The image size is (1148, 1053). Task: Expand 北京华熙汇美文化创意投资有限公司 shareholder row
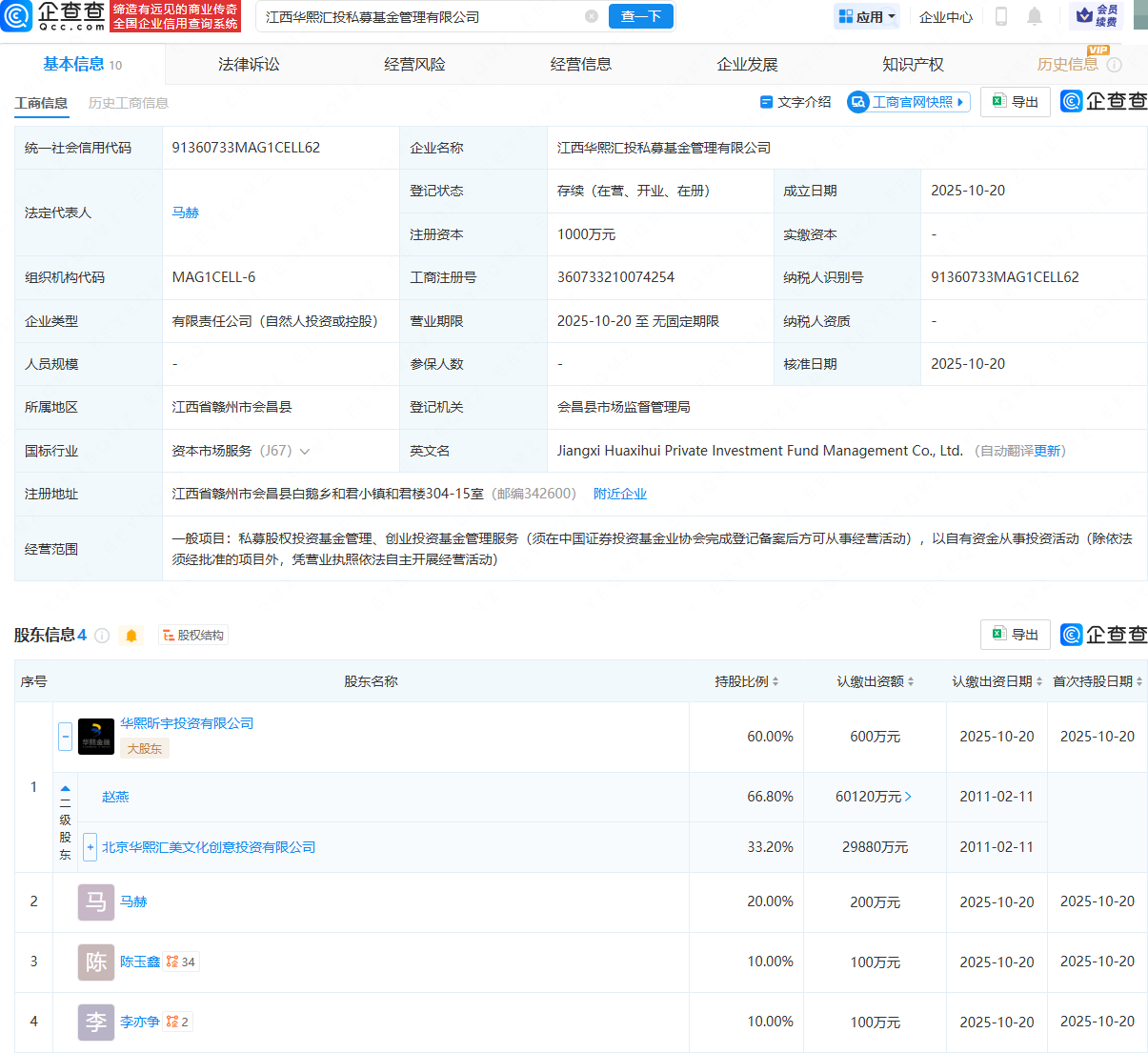90,847
